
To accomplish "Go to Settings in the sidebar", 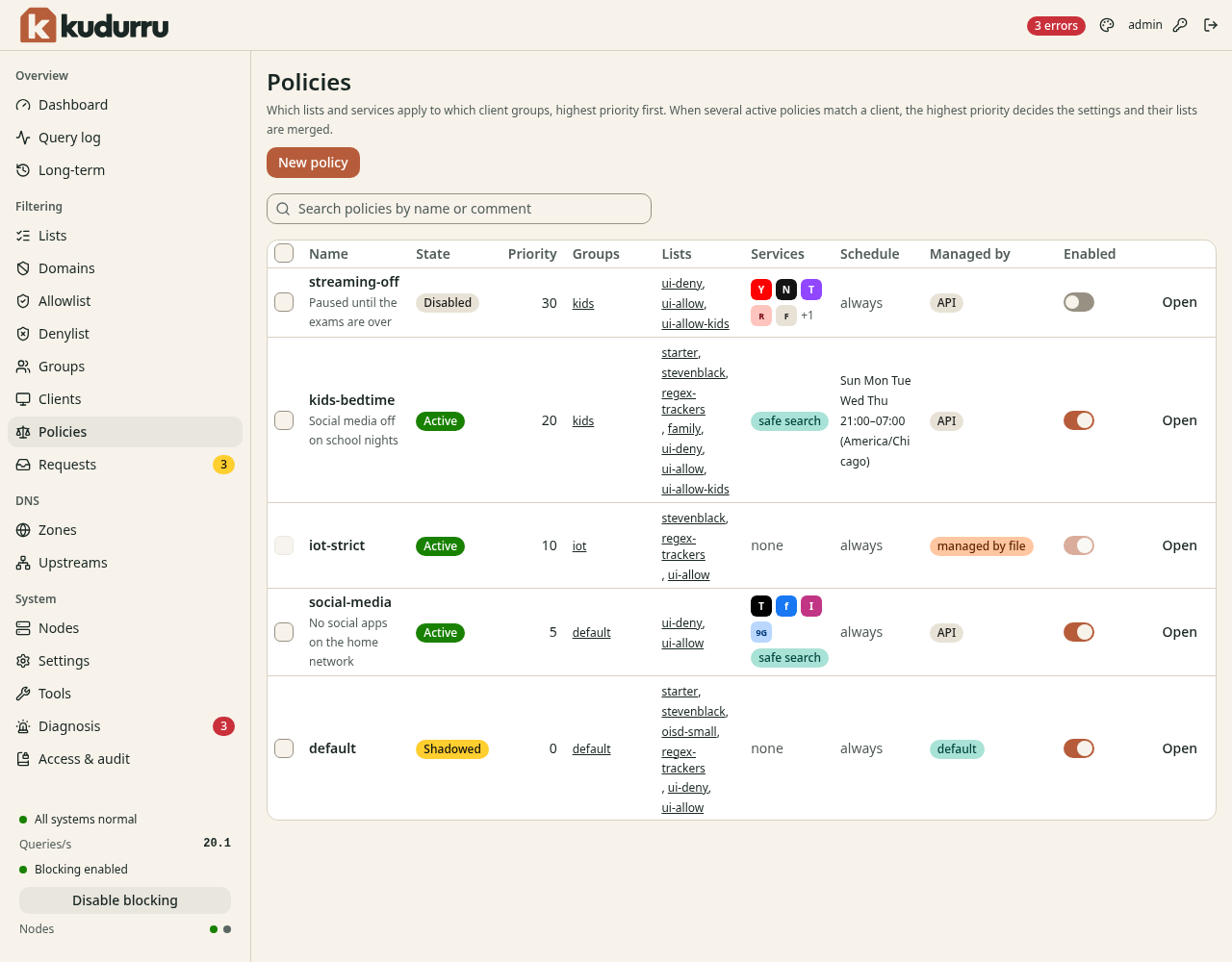I will [x=125, y=661].
